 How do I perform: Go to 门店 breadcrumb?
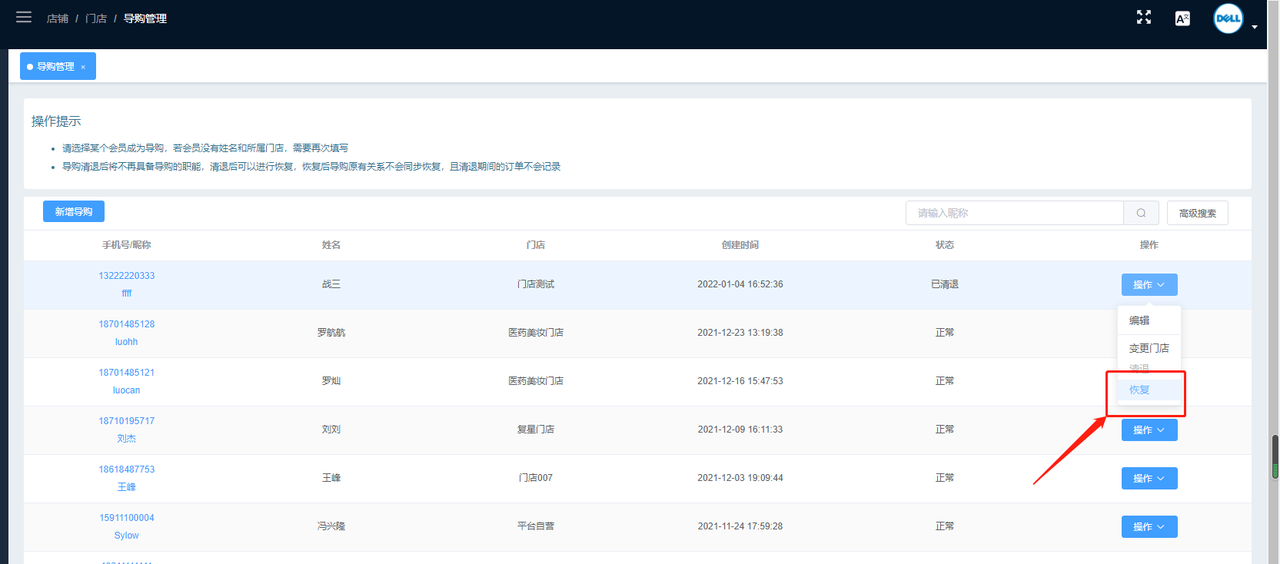[x=96, y=18]
